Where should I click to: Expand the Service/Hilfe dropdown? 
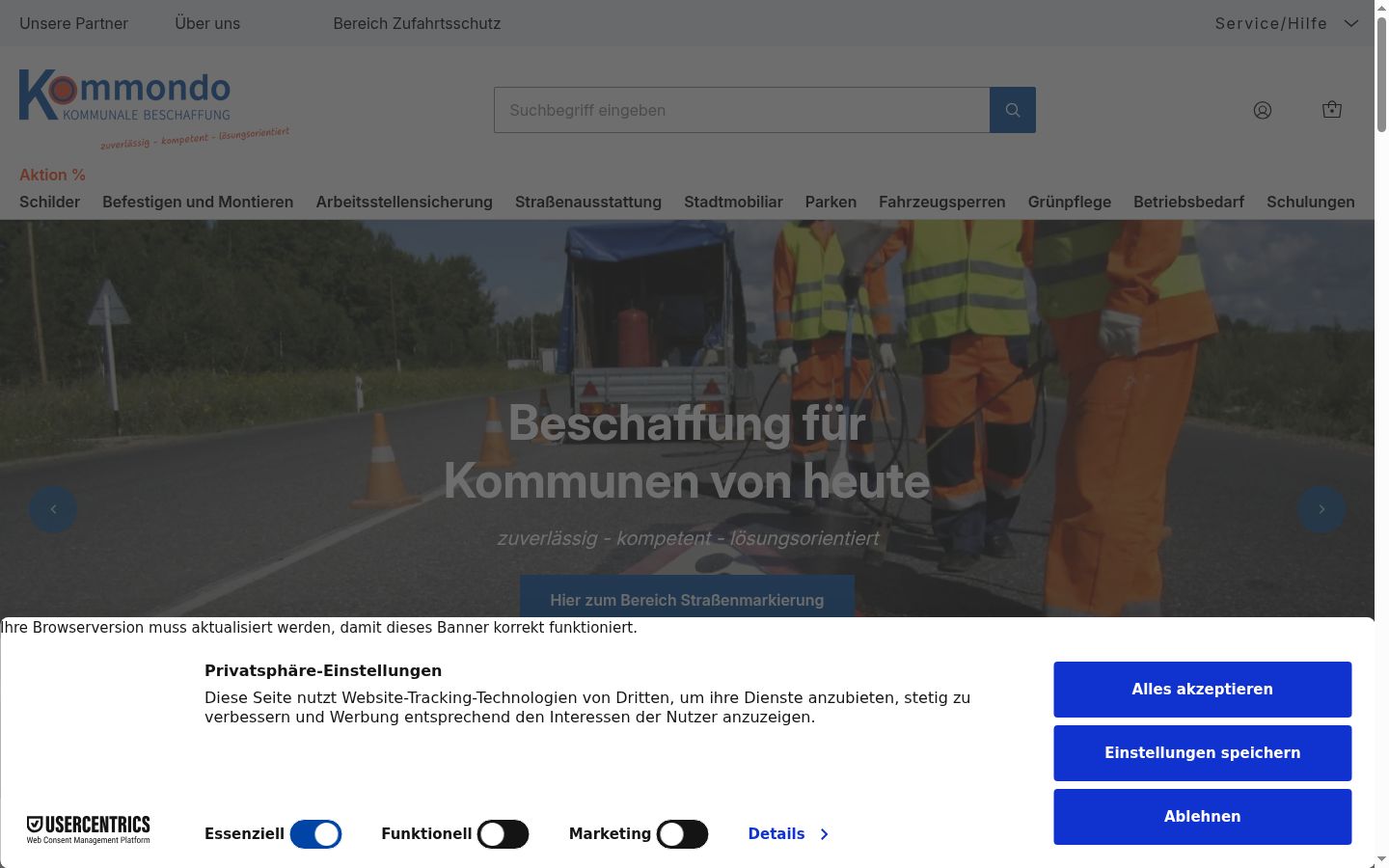click(x=1287, y=23)
